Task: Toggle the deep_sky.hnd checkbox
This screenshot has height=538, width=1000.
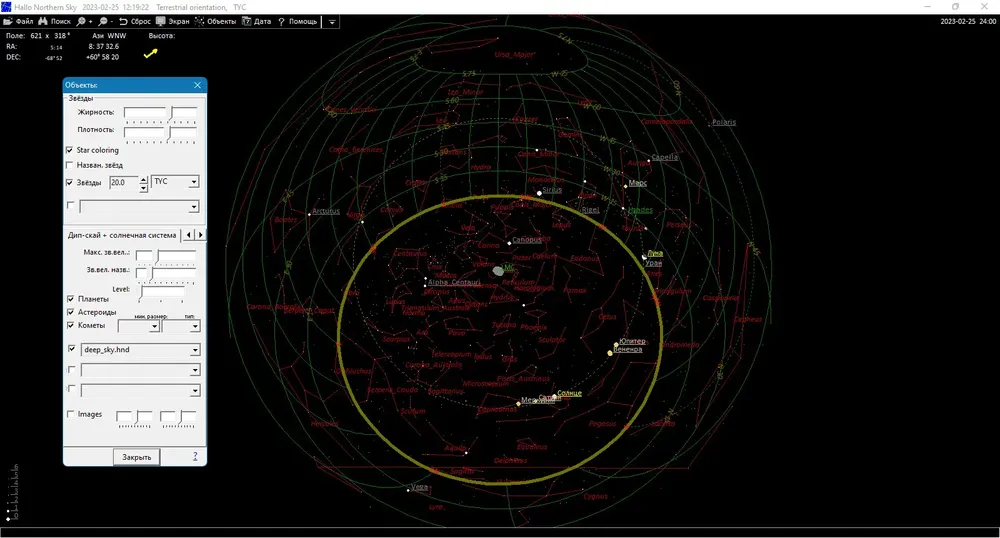Action: pos(71,349)
